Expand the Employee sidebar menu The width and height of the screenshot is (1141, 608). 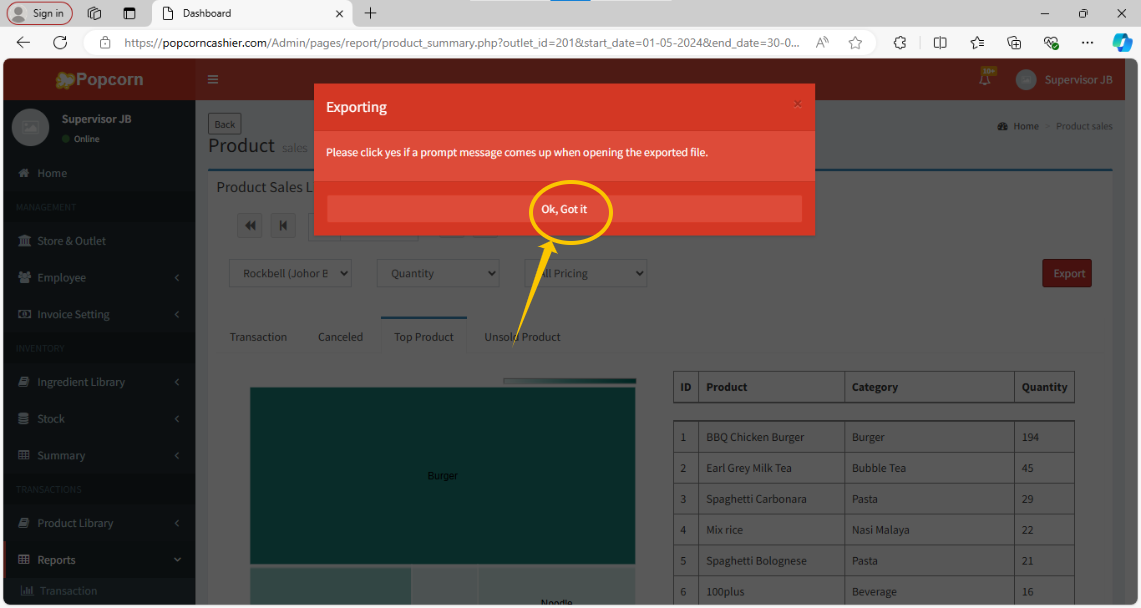99,278
